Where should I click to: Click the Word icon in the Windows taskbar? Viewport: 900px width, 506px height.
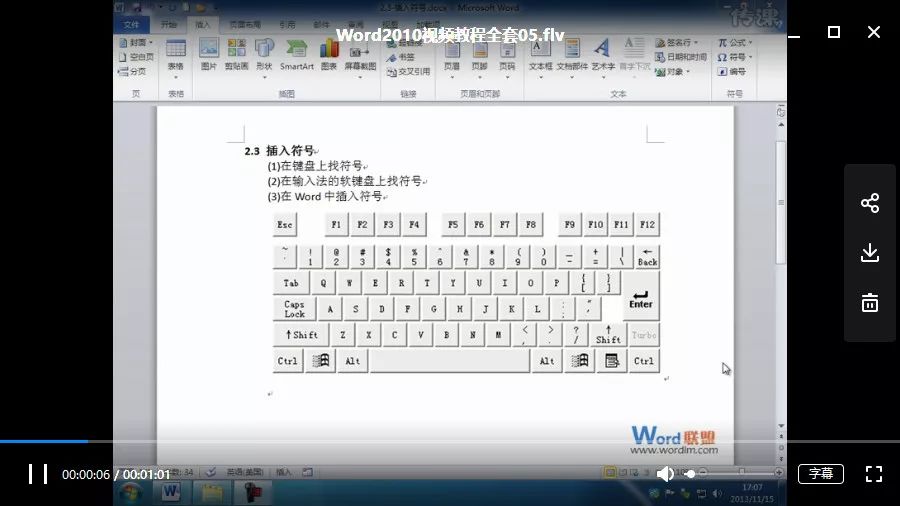(x=170, y=492)
